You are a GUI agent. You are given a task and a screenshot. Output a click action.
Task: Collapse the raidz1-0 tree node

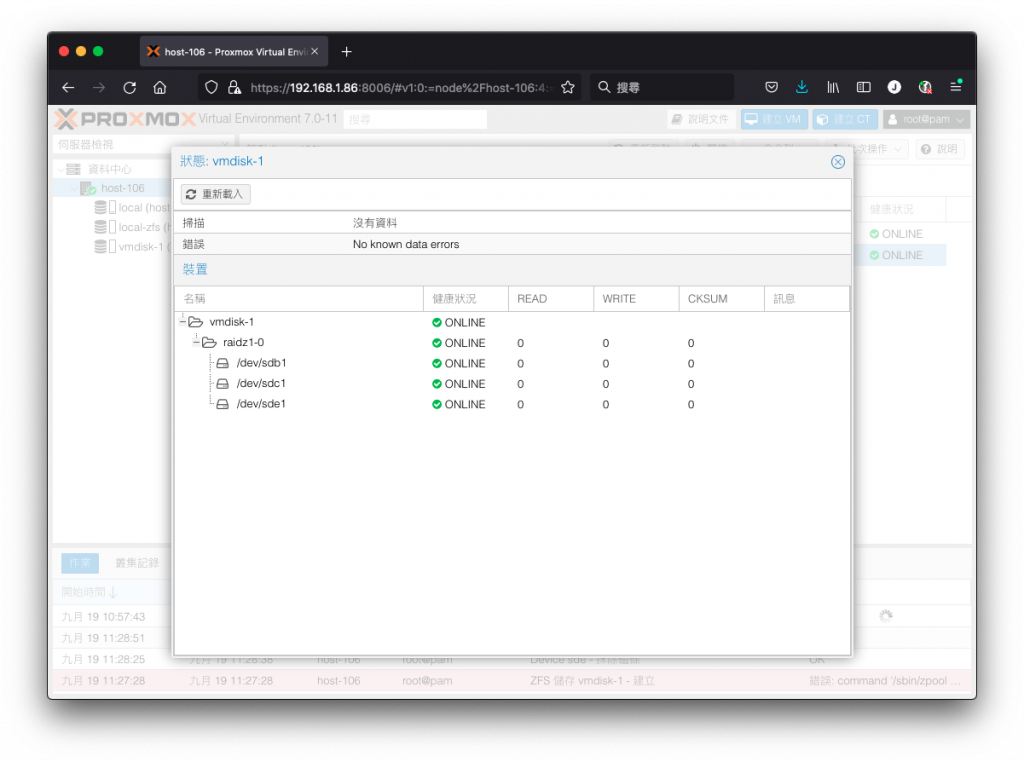(196, 341)
